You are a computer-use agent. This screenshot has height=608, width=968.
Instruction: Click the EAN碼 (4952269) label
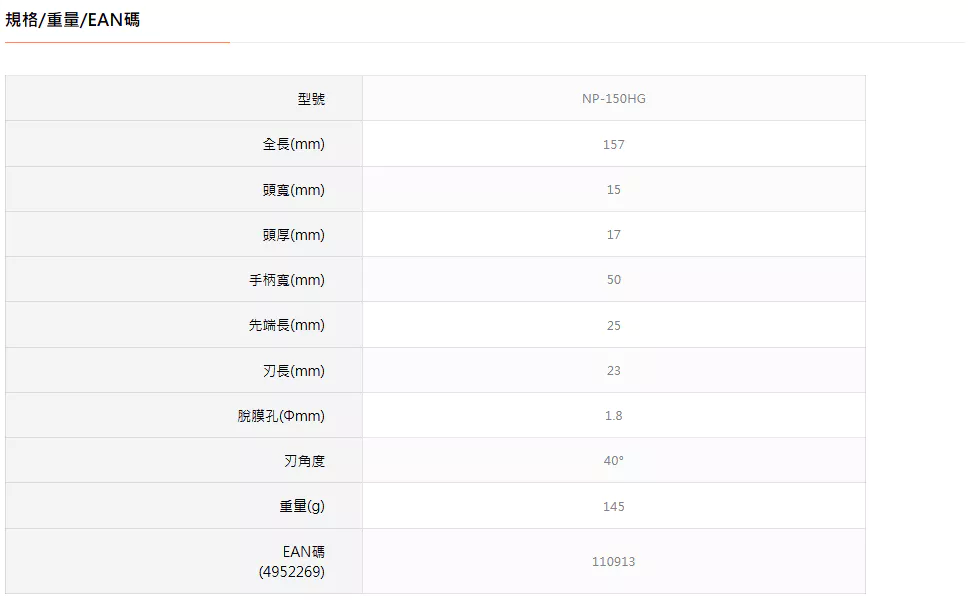(x=292, y=561)
